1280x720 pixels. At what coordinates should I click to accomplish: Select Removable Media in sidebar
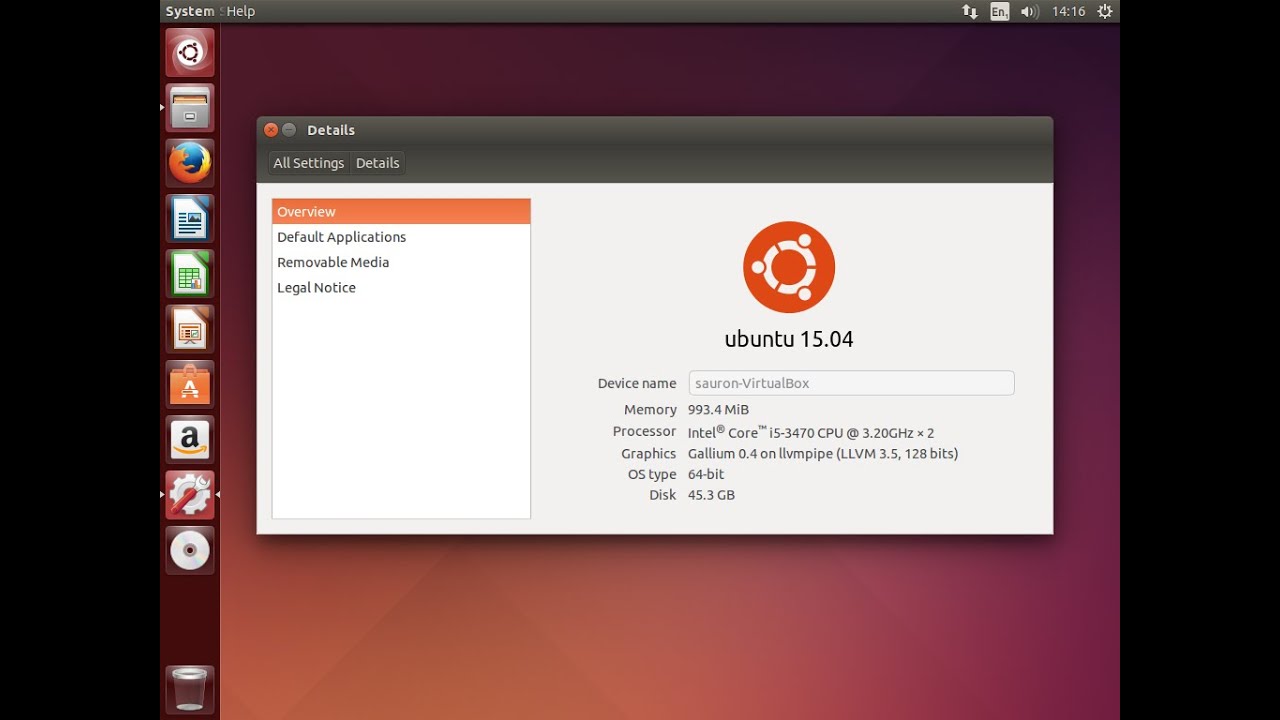[x=401, y=262]
